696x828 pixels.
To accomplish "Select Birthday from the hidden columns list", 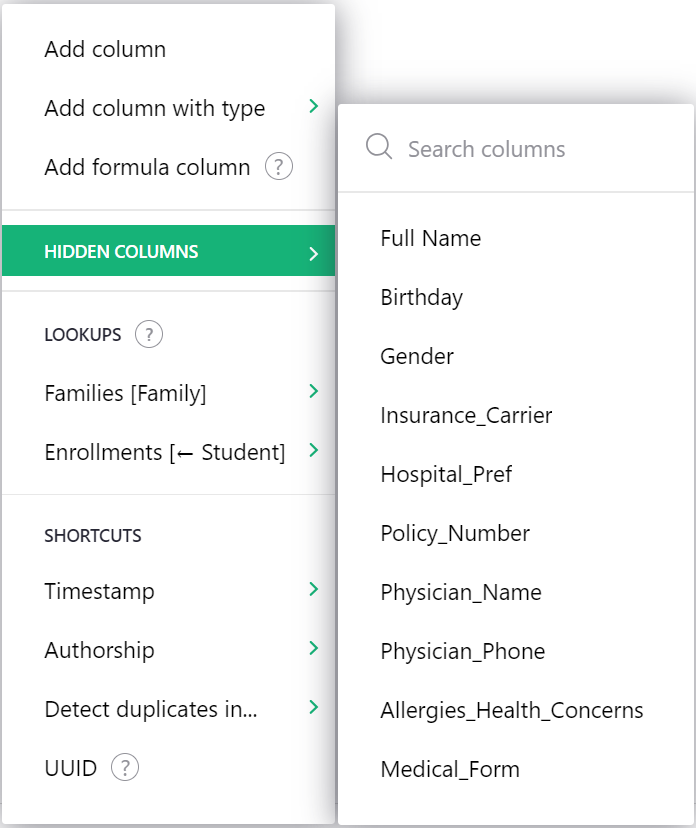I will [x=420, y=297].
